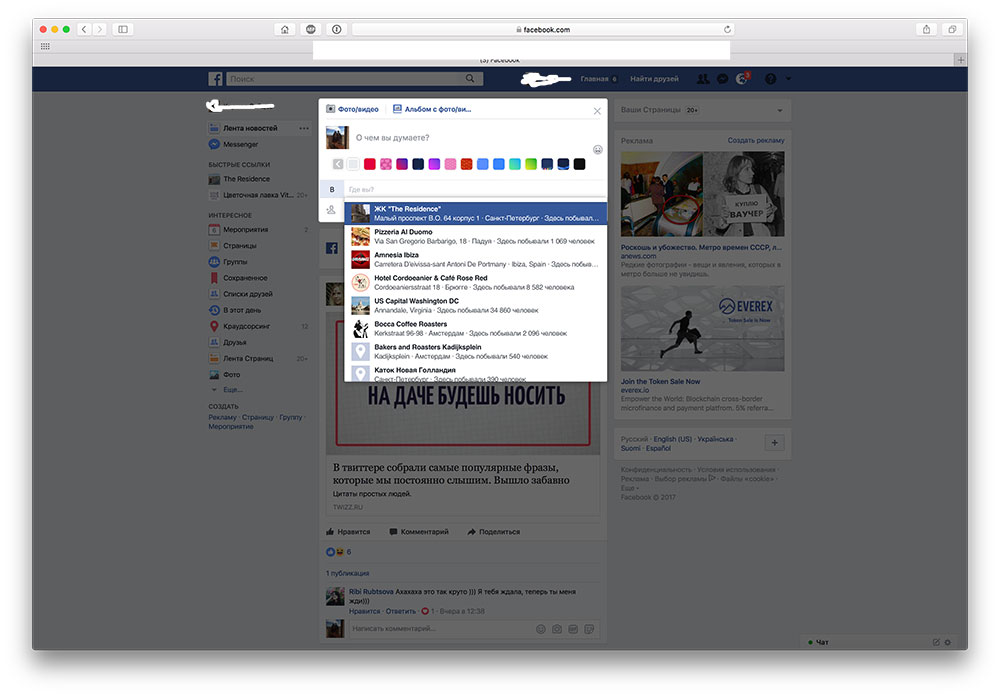
Task: Click the Фото/видео camera icon
Action: [x=330, y=109]
